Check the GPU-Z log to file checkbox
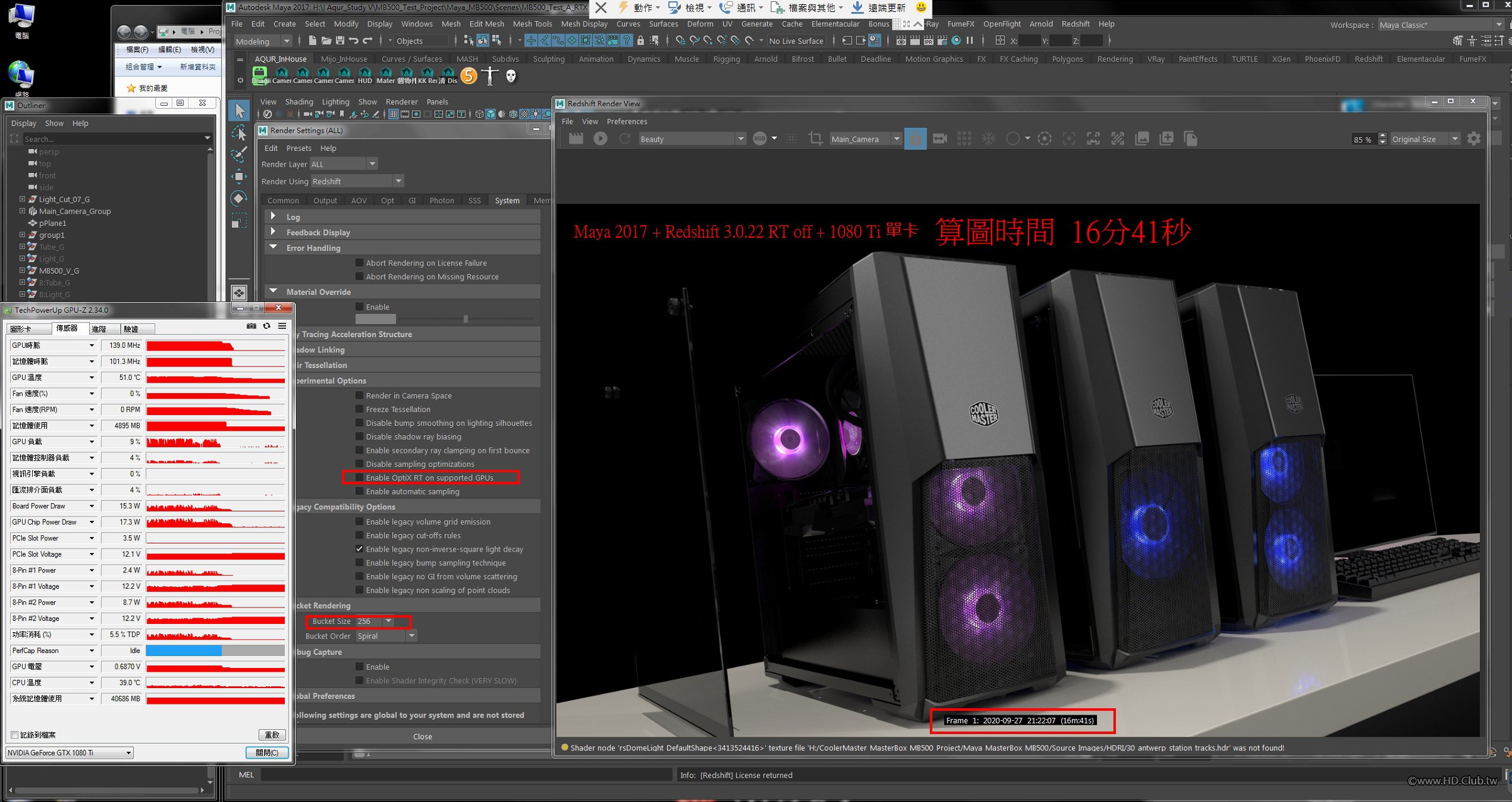The width and height of the screenshot is (1512, 802). click(14, 735)
